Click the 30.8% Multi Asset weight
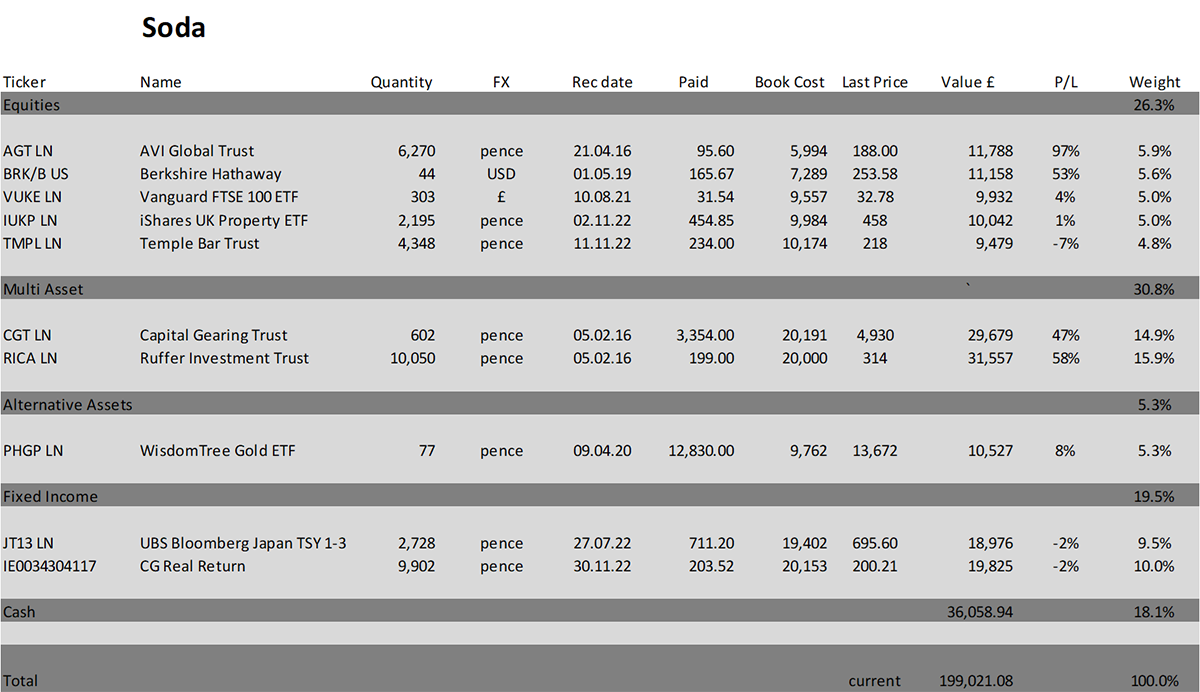This screenshot has width=1200, height=692. (1154, 289)
